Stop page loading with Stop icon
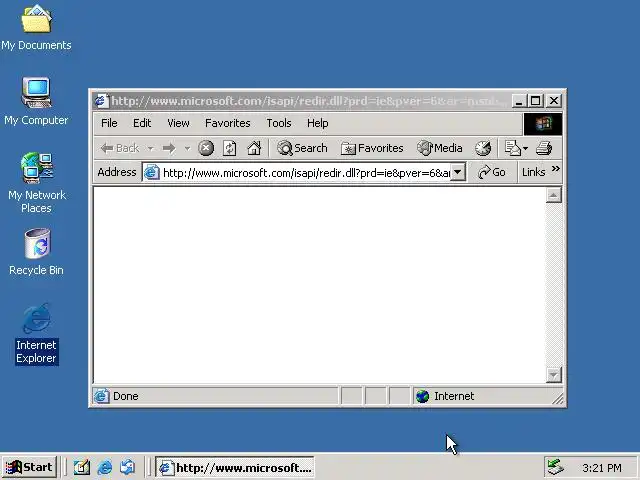 pos(206,148)
